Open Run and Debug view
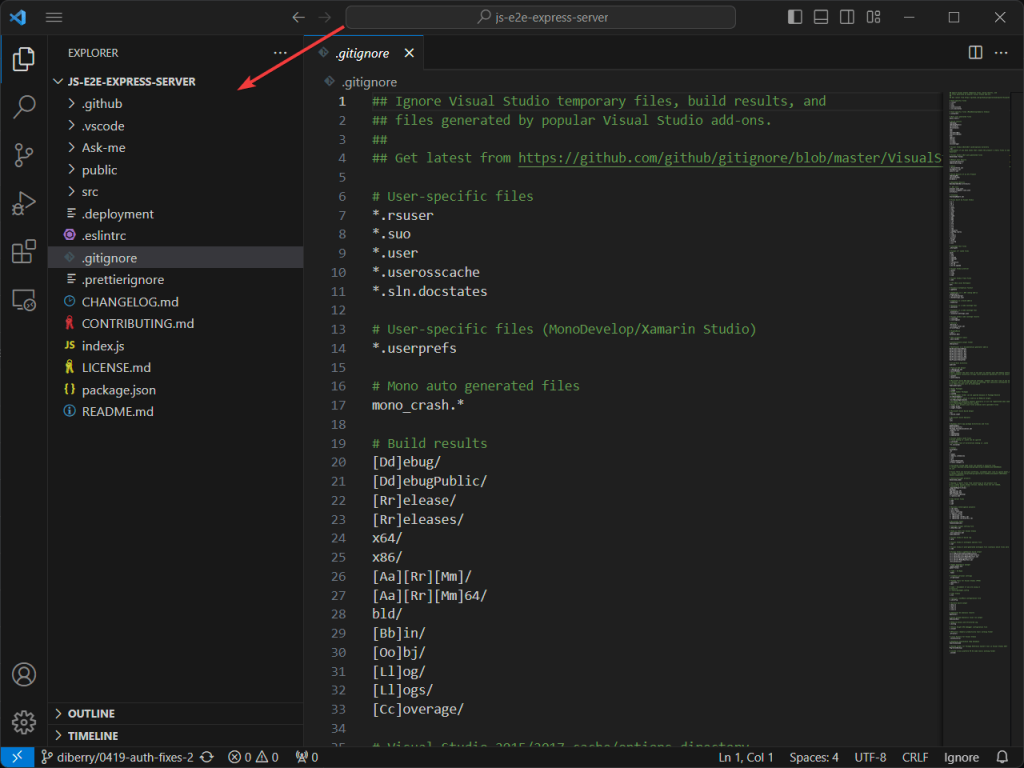 [24, 203]
